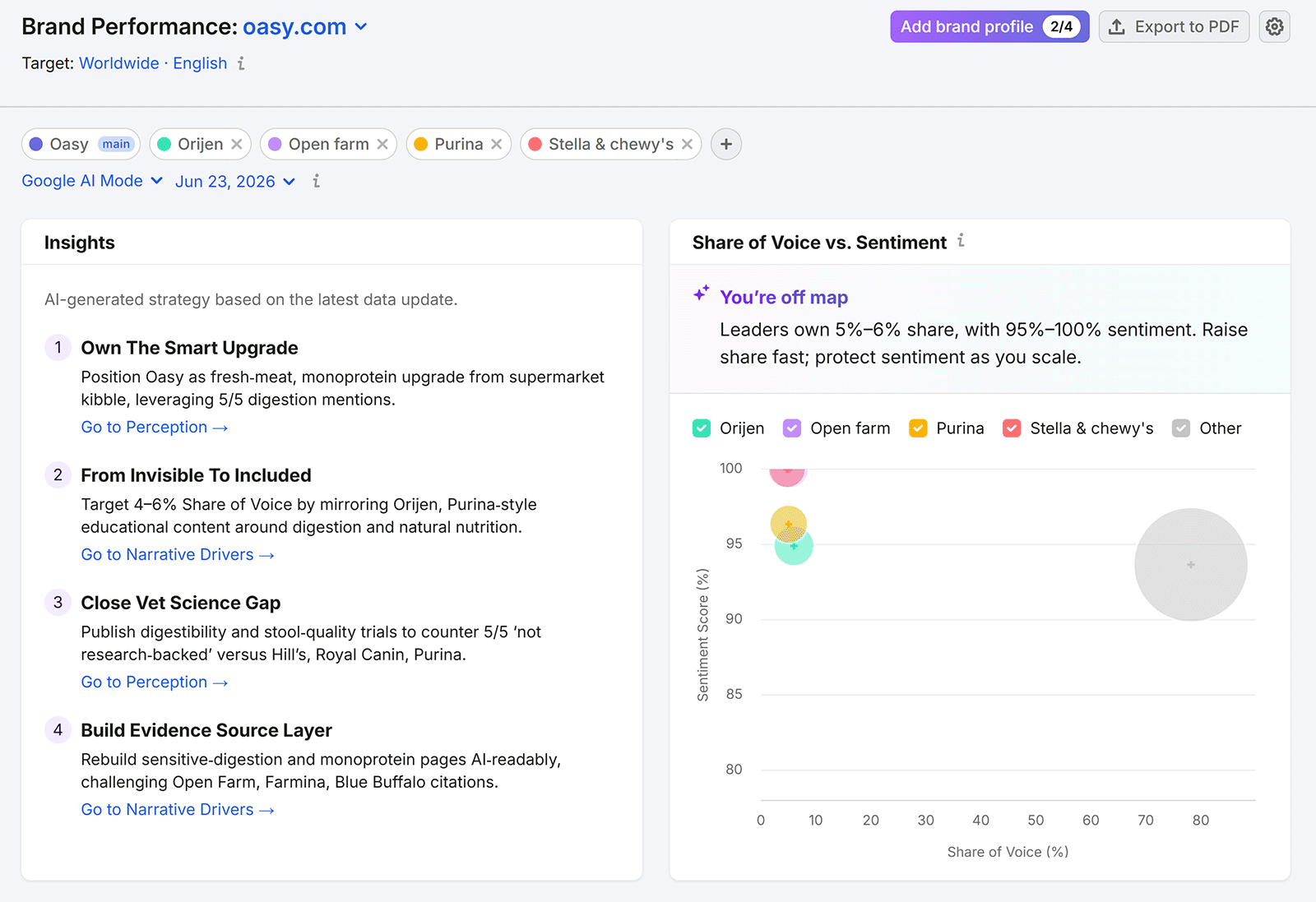Click the Purina chip orange color dot
1316x902 pixels.
click(x=420, y=144)
